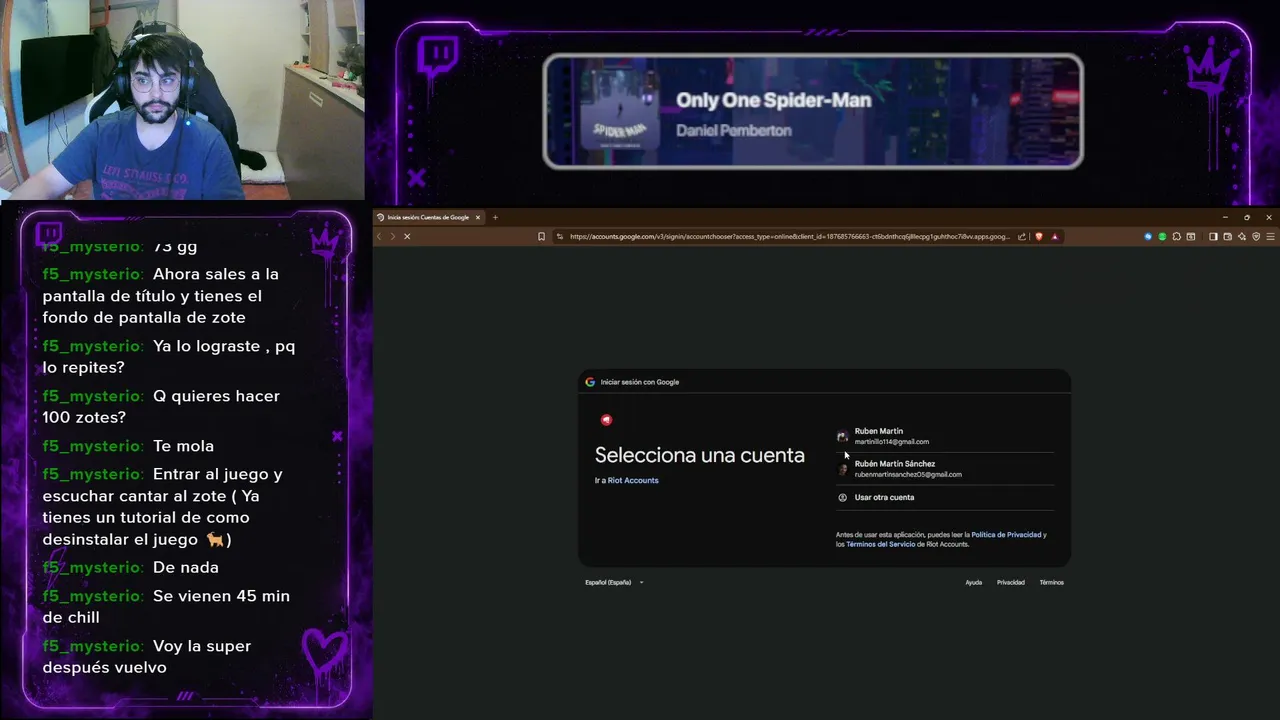Viewport: 1280px width, 720px height.
Task: Select 'Usar otra cuenta' option
Action: tap(945, 497)
